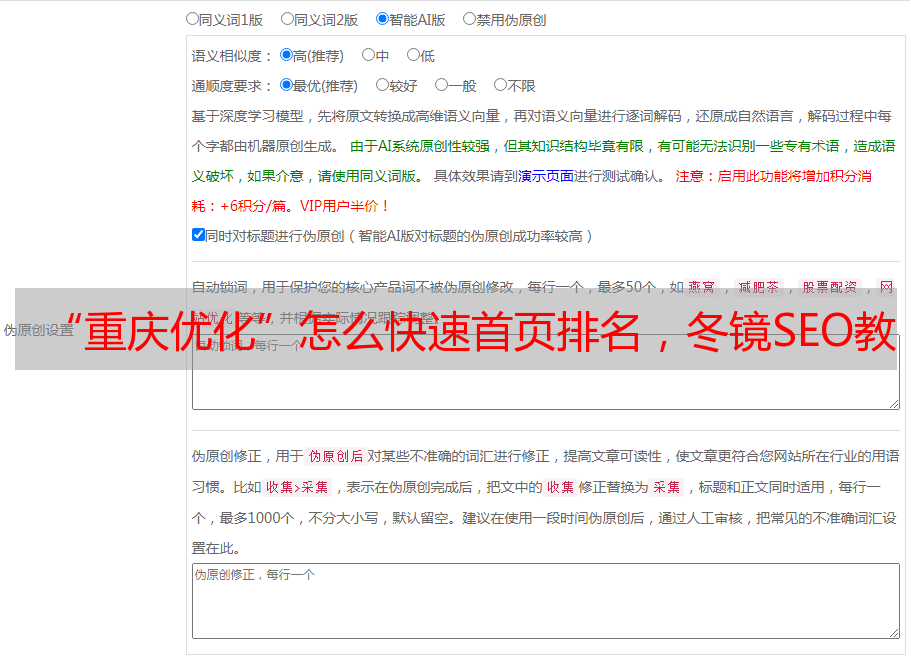The height and width of the screenshot is (658, 911).
Task: Open the 演示页面 link
Action: pyautogui.click(x=546, y=176)
